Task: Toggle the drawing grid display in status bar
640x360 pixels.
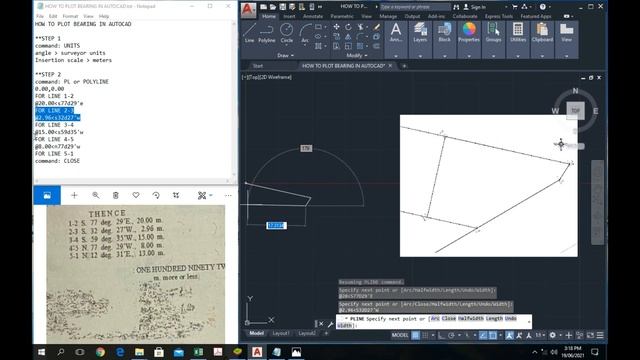Action: tap(415, 335)
